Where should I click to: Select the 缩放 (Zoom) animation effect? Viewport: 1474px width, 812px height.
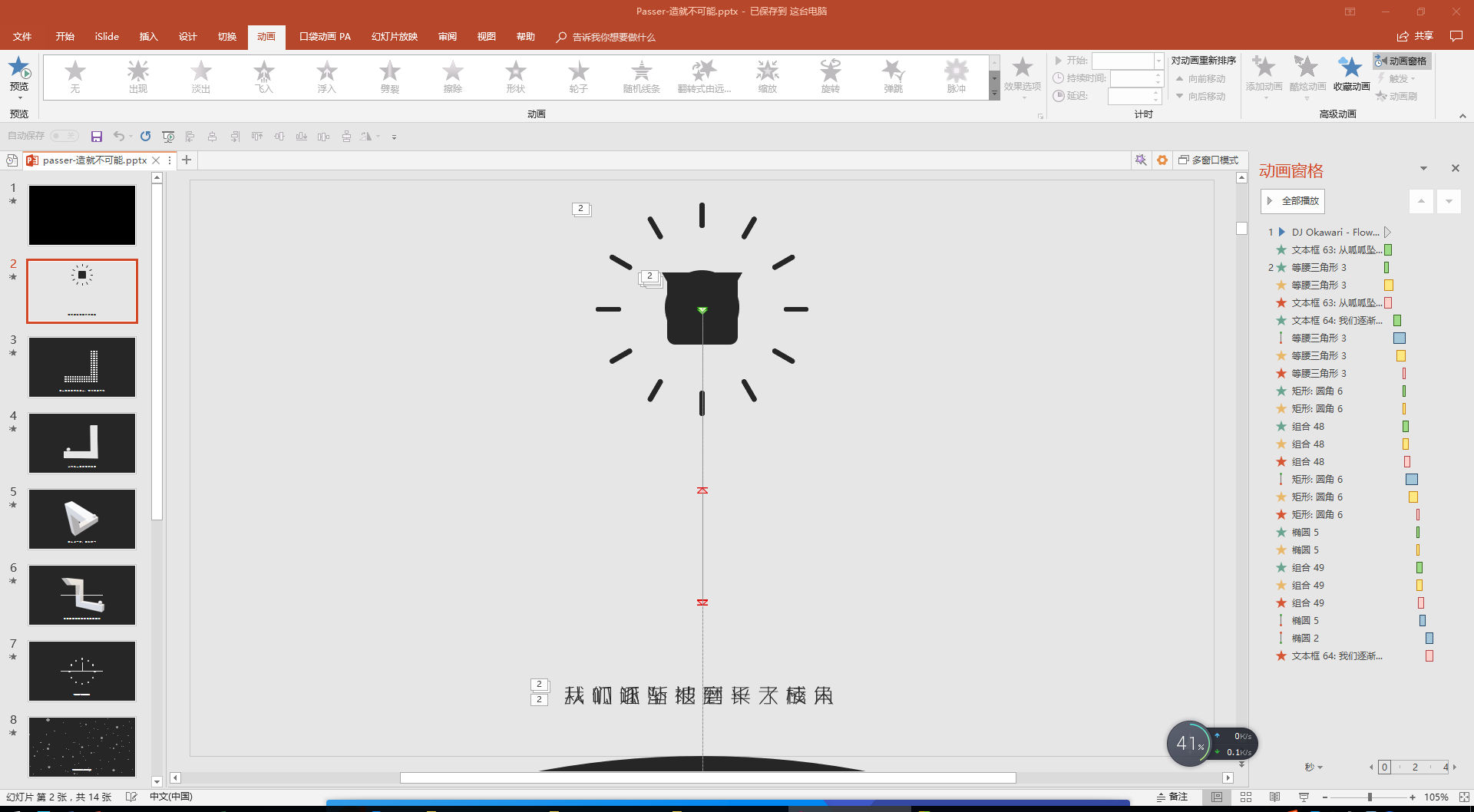[x=768, y=77]
